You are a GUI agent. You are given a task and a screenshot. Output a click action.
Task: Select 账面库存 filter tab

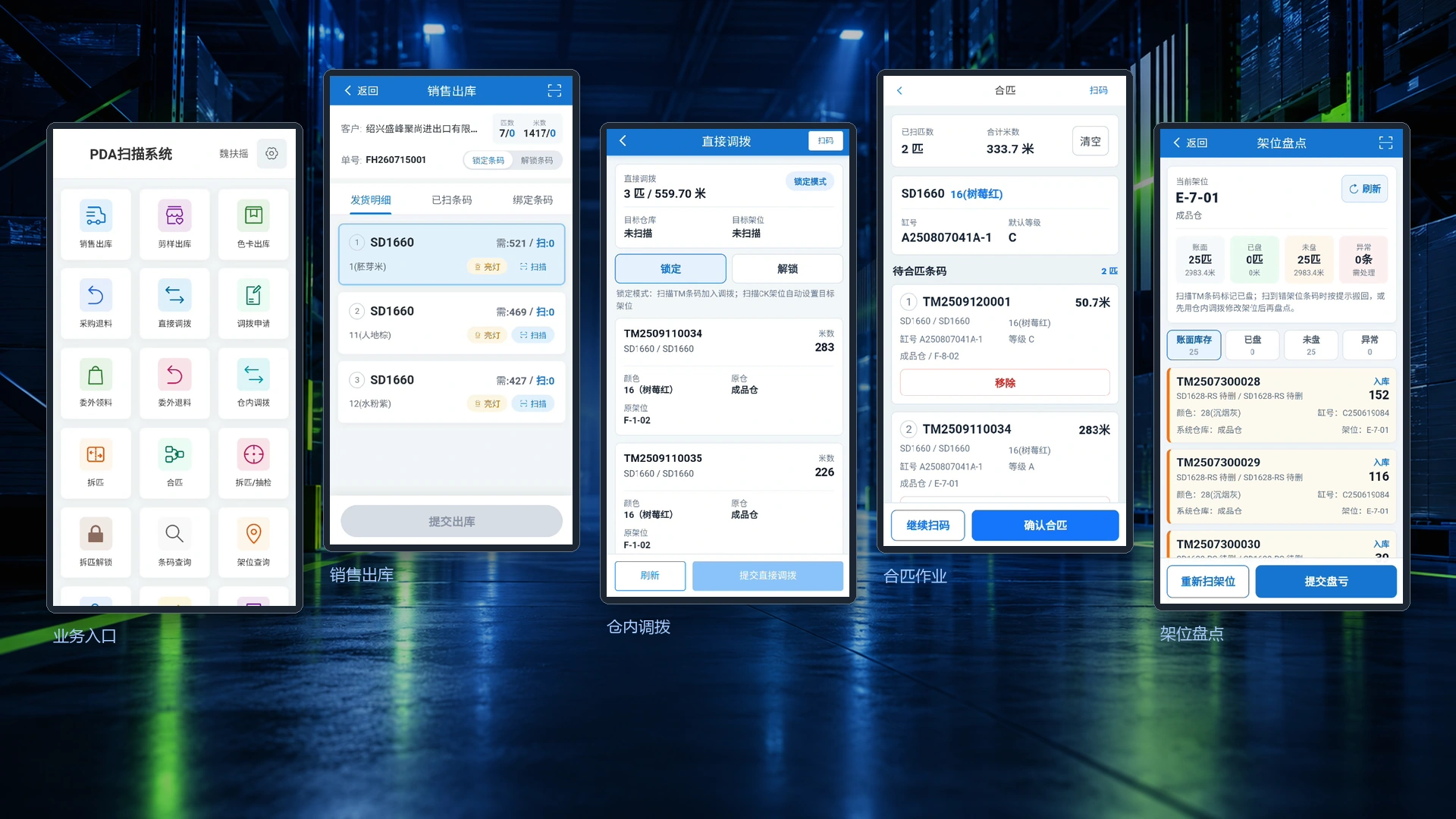coord(1194,345)
